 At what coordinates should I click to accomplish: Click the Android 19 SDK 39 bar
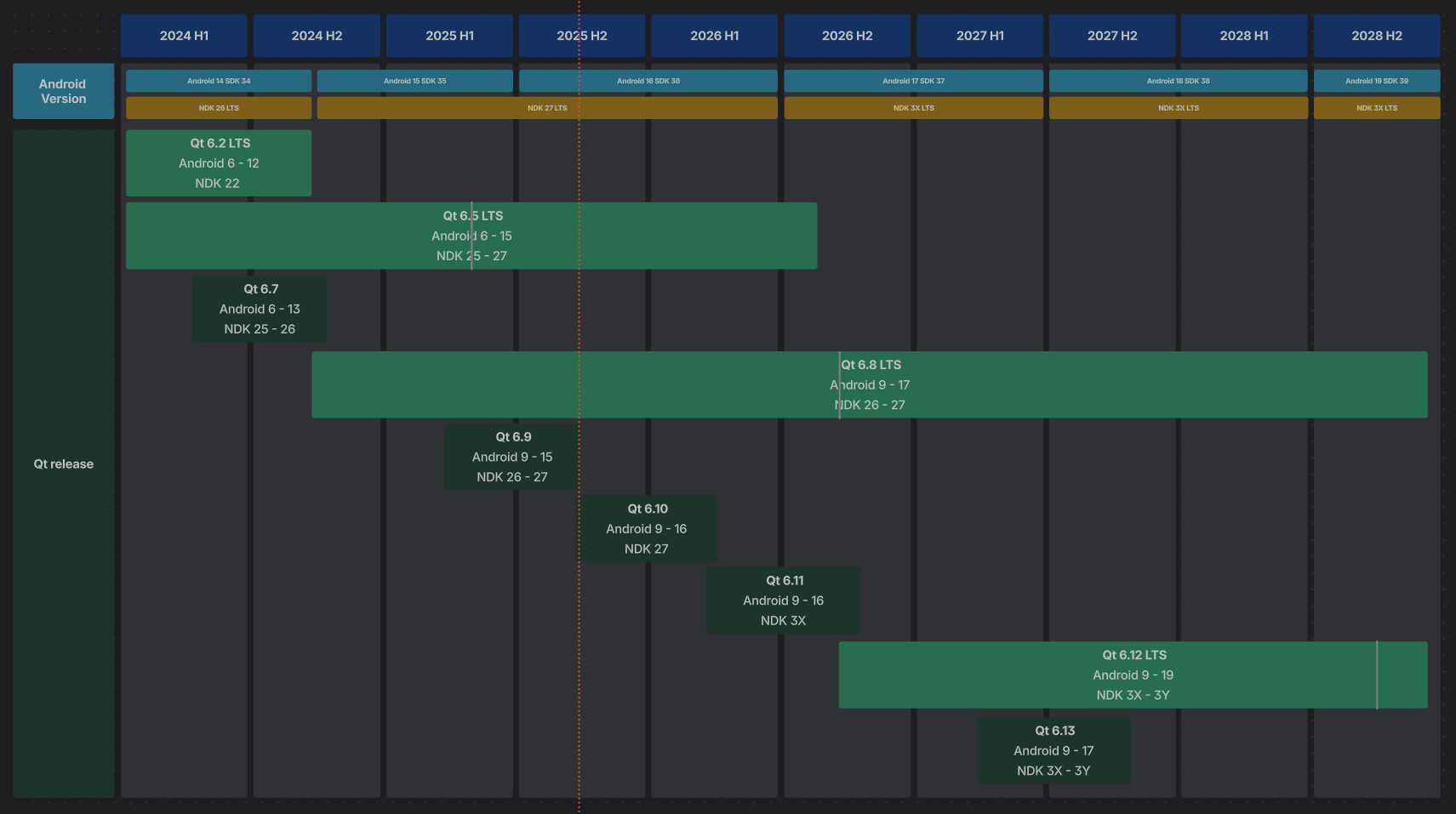tap(1376, 81)
